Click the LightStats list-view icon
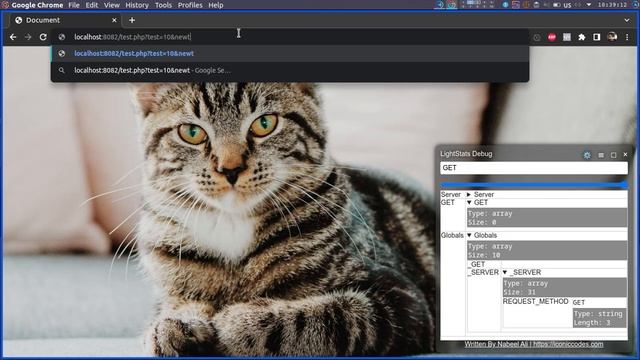 pos(601,155)
